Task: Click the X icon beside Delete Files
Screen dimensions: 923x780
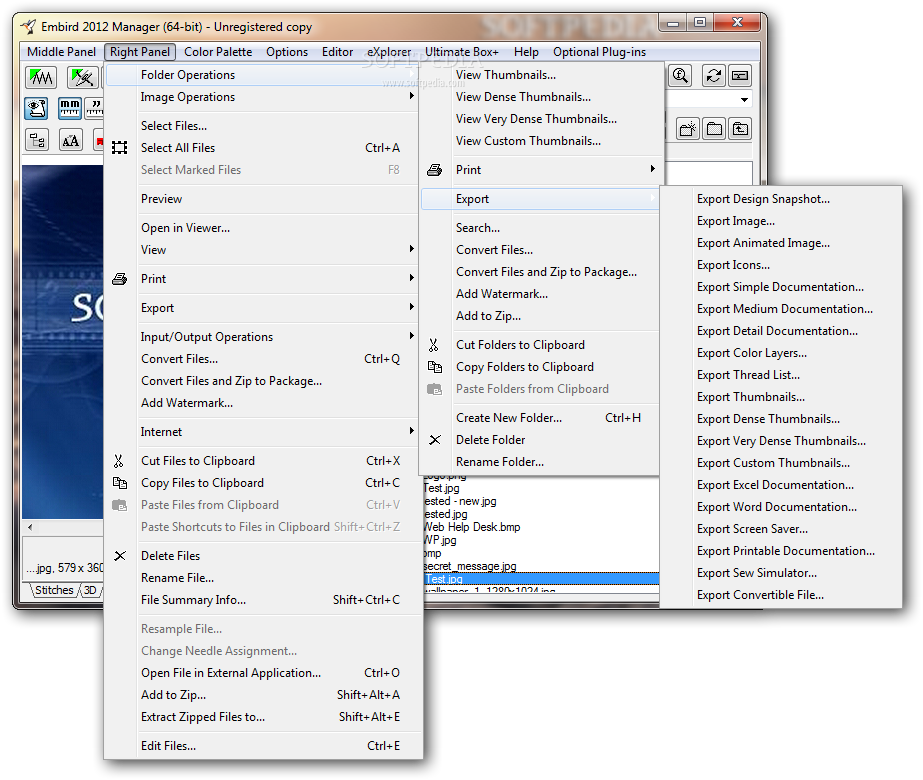Action: 120,556
